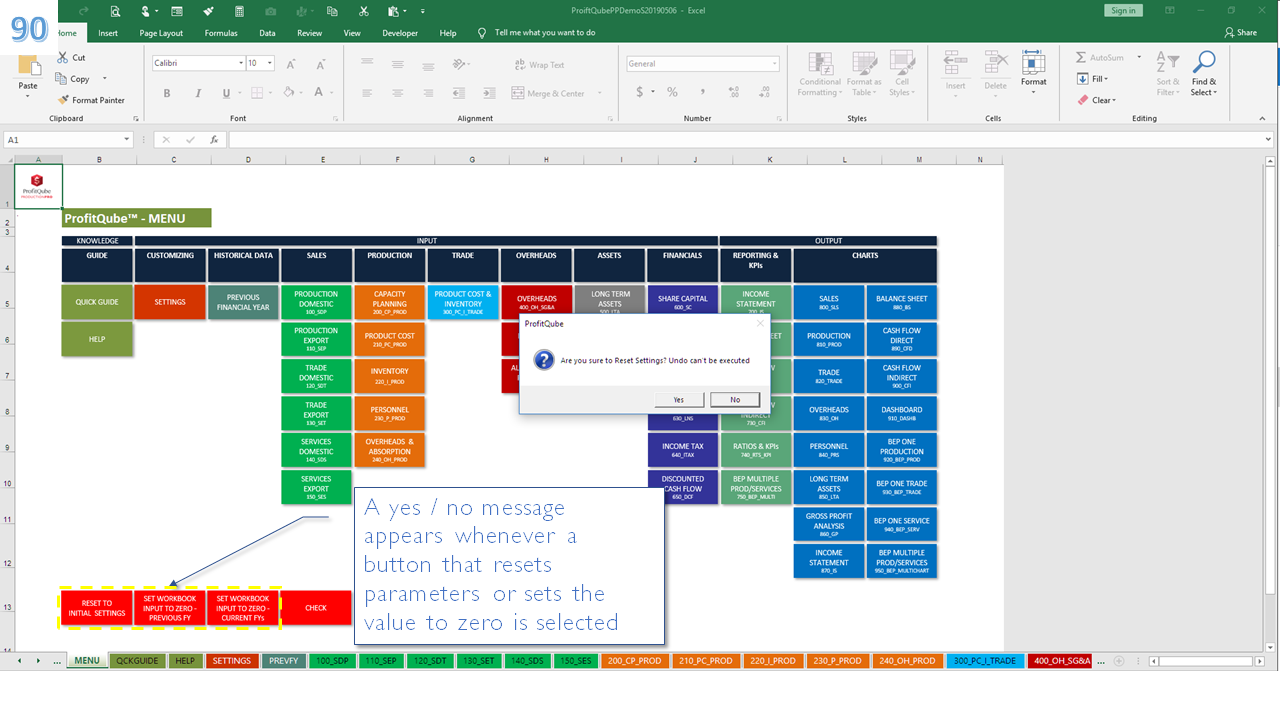The width and height of the screenshot is (1280, 720).
Task: Toggle Merge & Center
Action: pos(549,93)
